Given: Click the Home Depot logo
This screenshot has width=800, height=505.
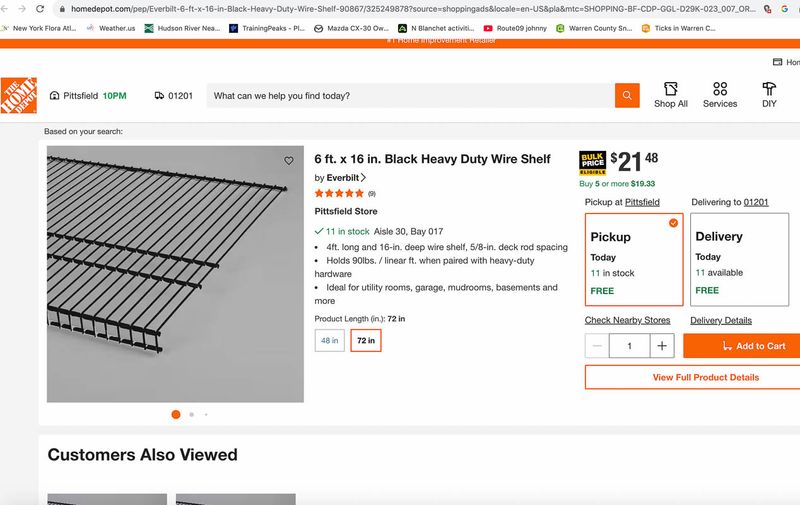Looking at the screenshot, I should 18,95.
